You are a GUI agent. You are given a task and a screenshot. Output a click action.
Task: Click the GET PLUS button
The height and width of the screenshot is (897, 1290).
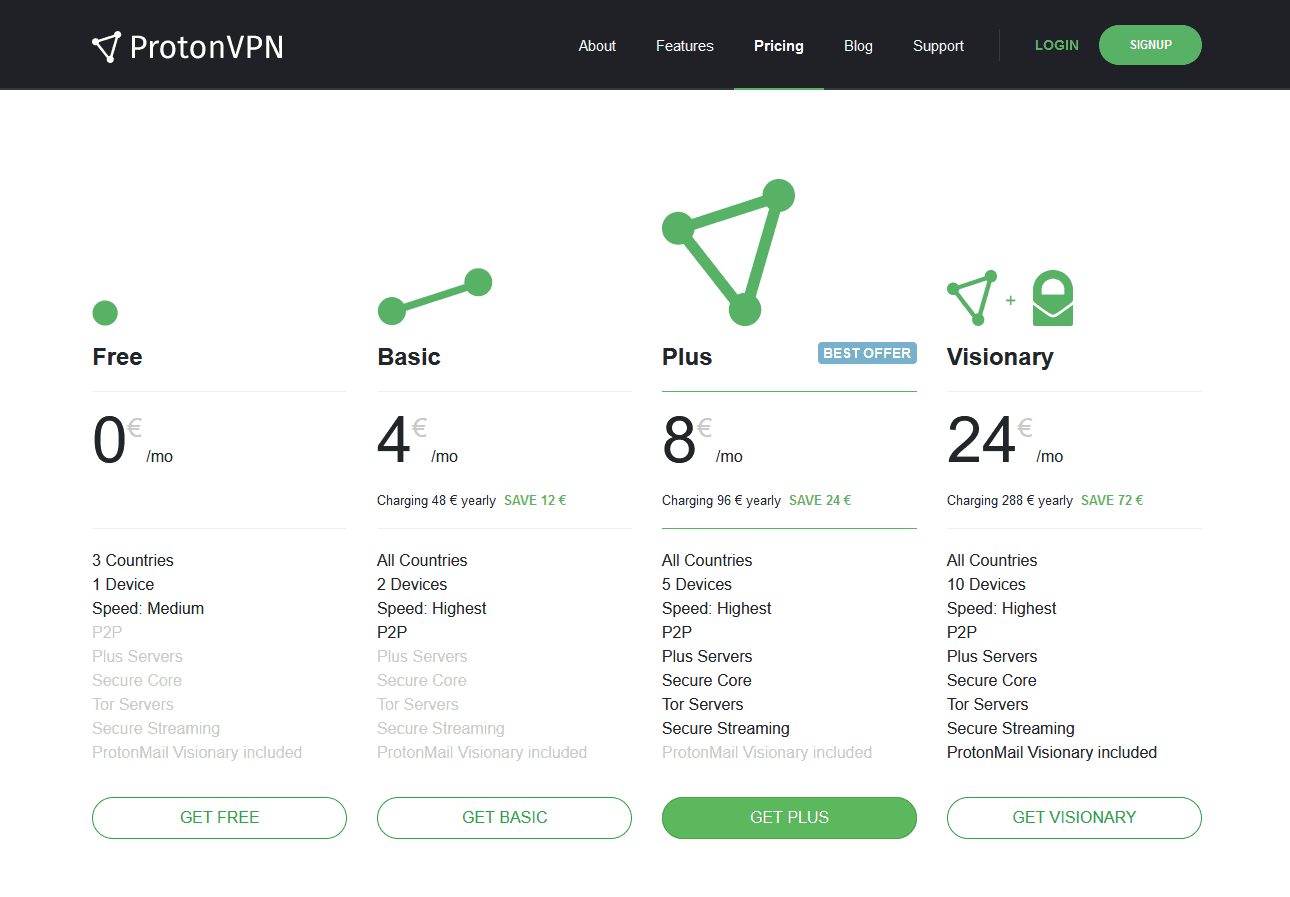click(789, 818)
